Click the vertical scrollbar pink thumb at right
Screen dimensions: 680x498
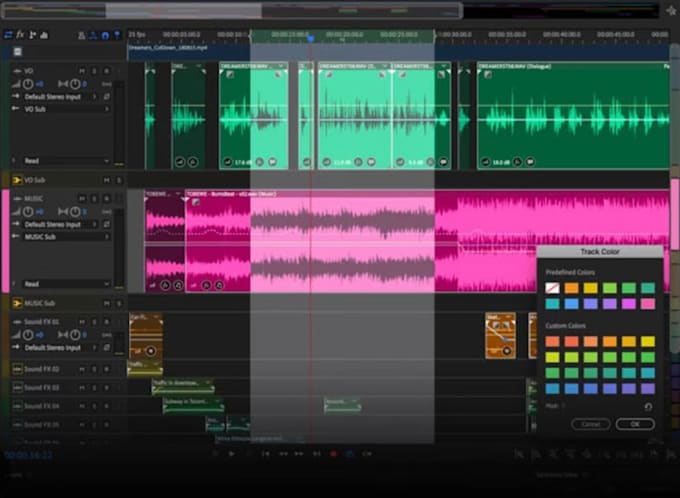675,214
